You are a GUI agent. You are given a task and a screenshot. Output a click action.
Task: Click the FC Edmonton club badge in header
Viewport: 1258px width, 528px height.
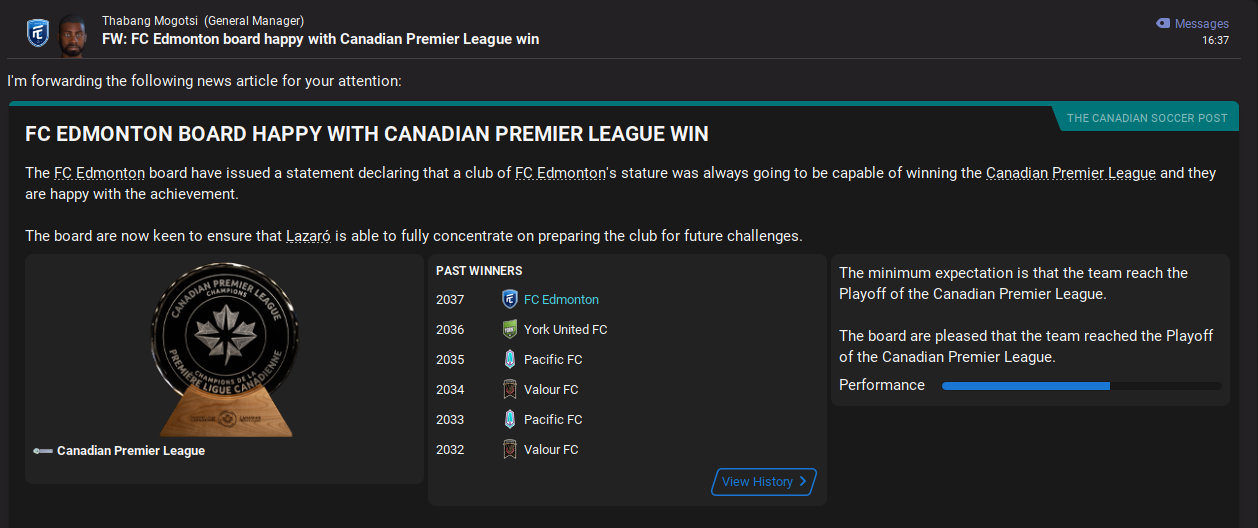tap(38, 32)
